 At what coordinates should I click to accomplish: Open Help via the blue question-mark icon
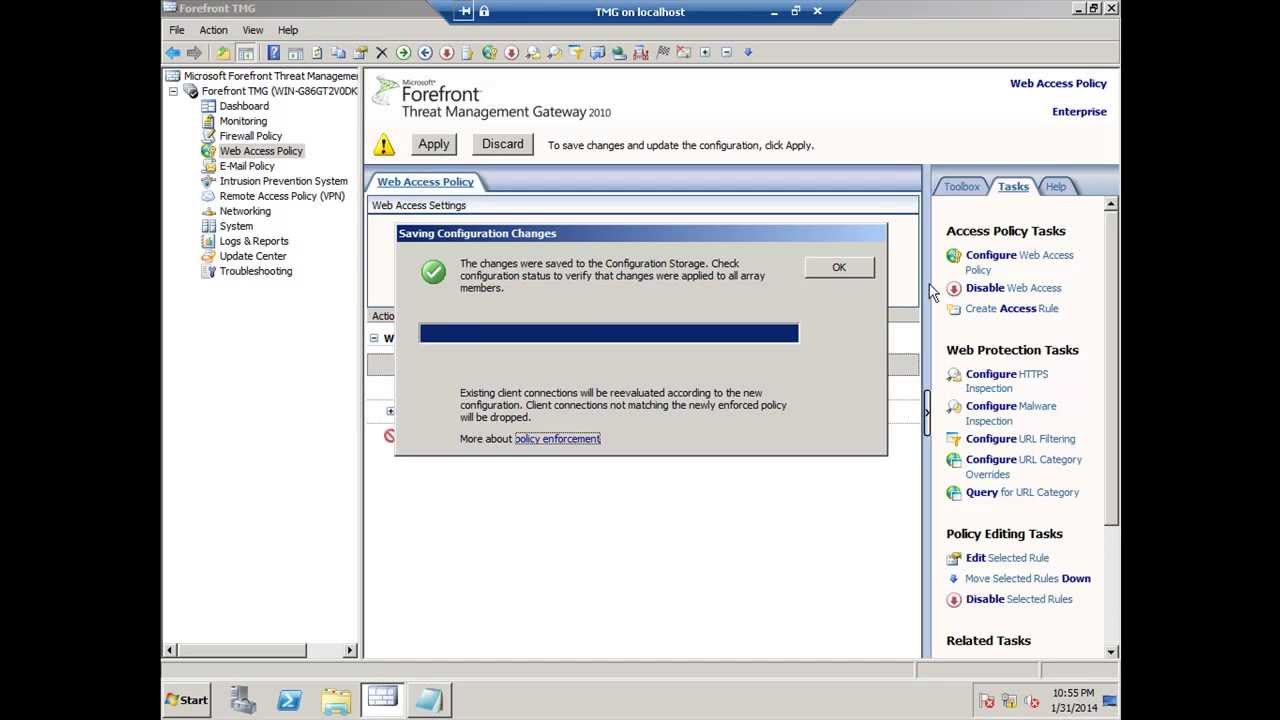click(273, 53)
